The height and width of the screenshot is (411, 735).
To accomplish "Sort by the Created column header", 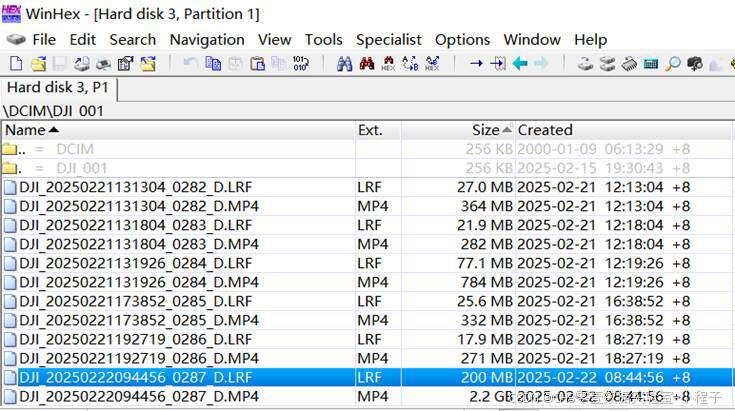I will (x=623, y=130).
